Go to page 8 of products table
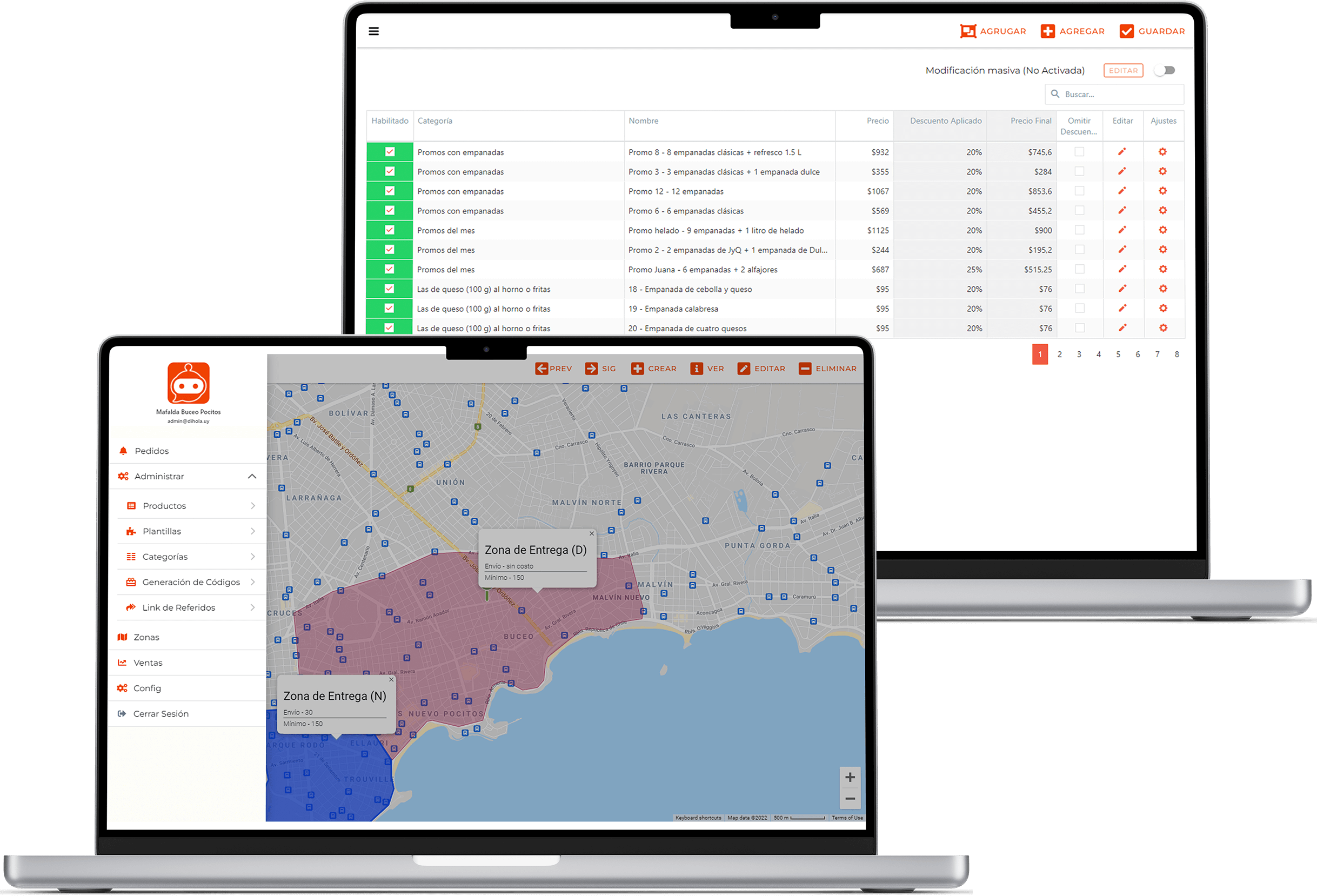The width and height of the screenshot is (1317, 896). (x=1176, y=355)
